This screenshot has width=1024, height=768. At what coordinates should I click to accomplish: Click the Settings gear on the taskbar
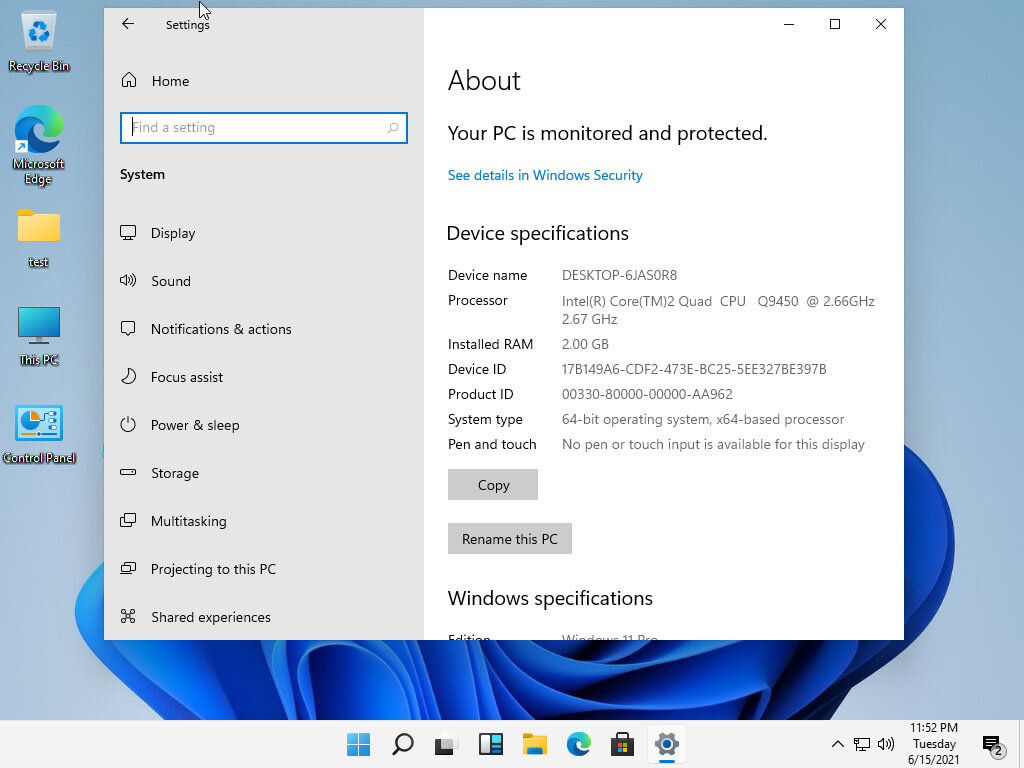pos(666,744)
